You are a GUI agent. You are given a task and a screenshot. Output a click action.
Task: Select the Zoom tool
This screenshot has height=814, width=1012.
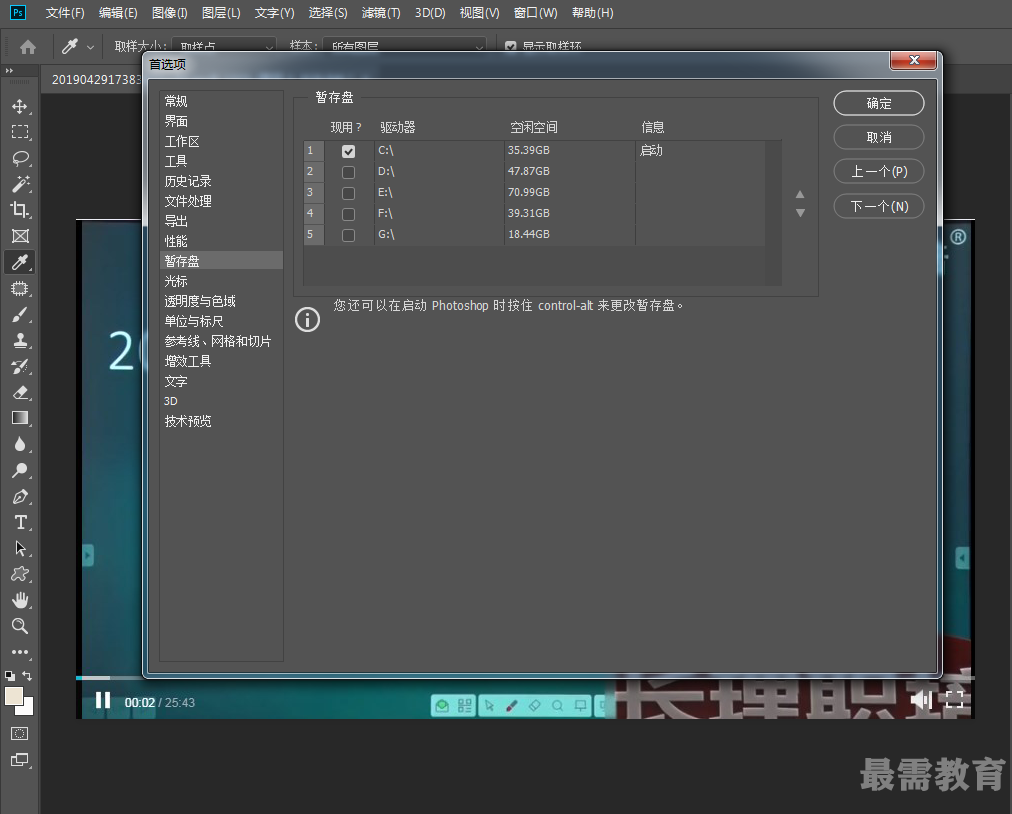[x=20, y=626]
